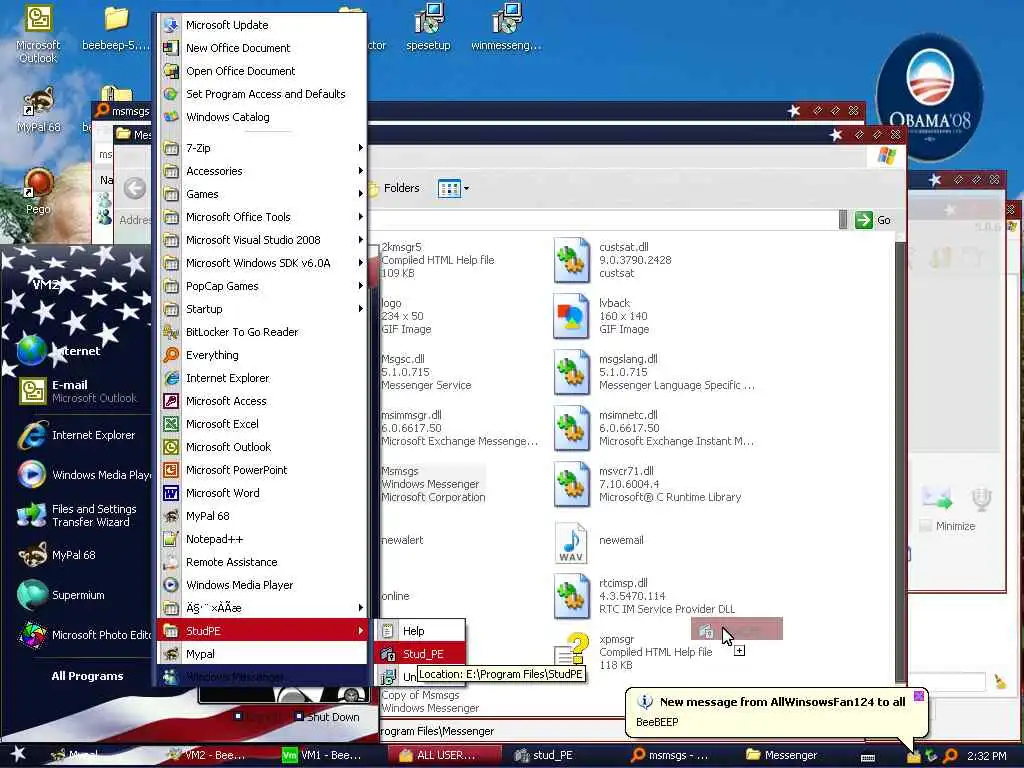
Task: Click the taskbar clock showing 2:32 PM
Action: 986,756
